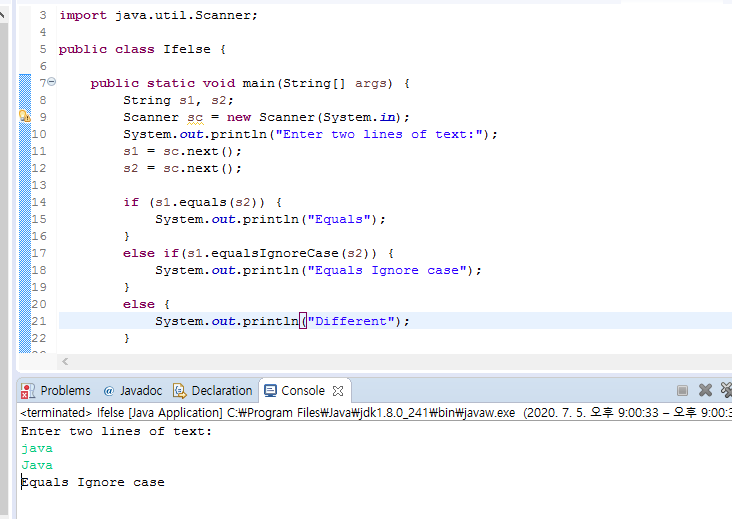This screenshot has height=519, width=732.
Task: Click the main method name
Action: pyautogui.click(x=258, y=84)
